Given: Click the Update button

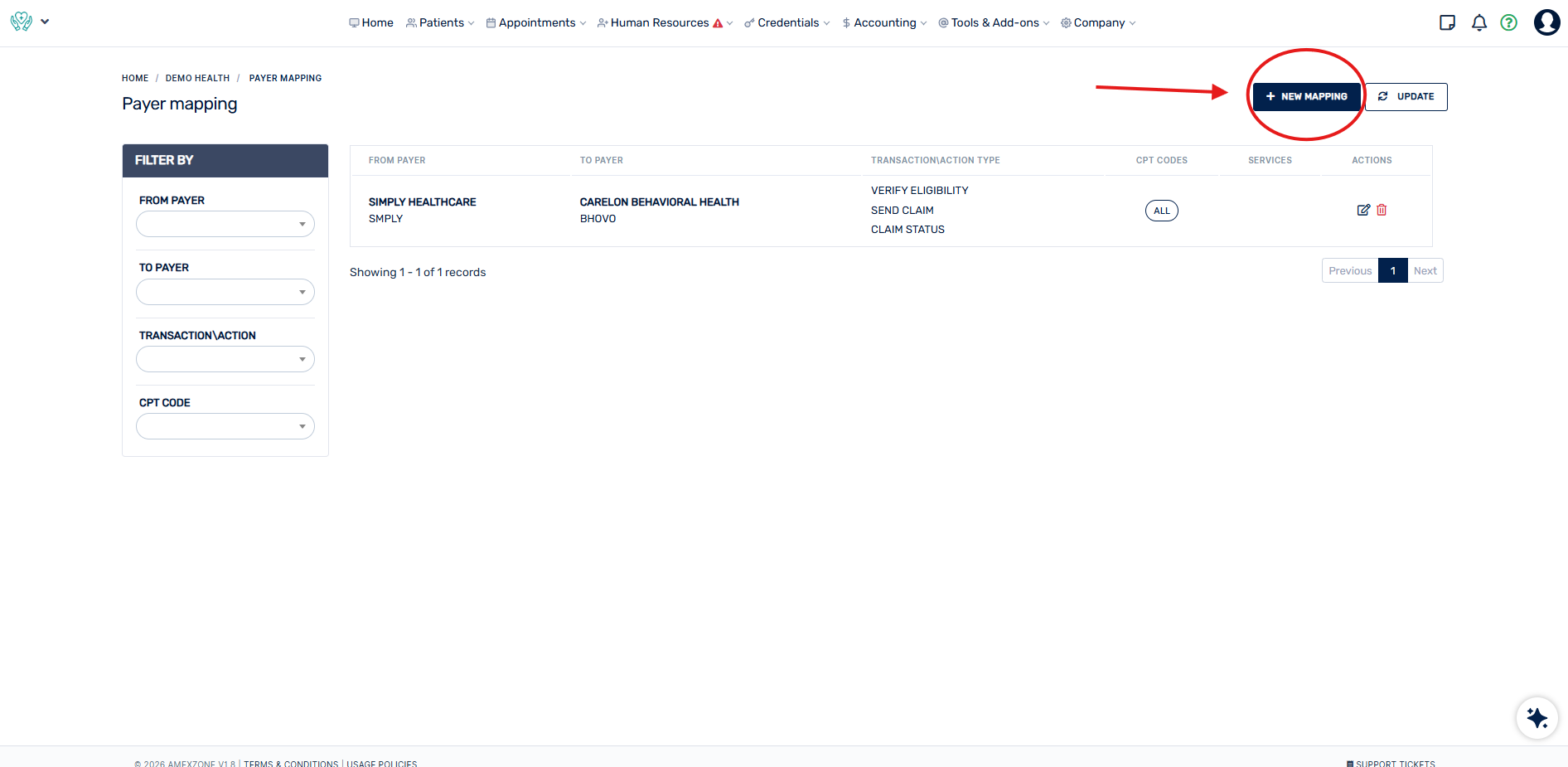Looking at the screenshot, I should point(1406,97).
